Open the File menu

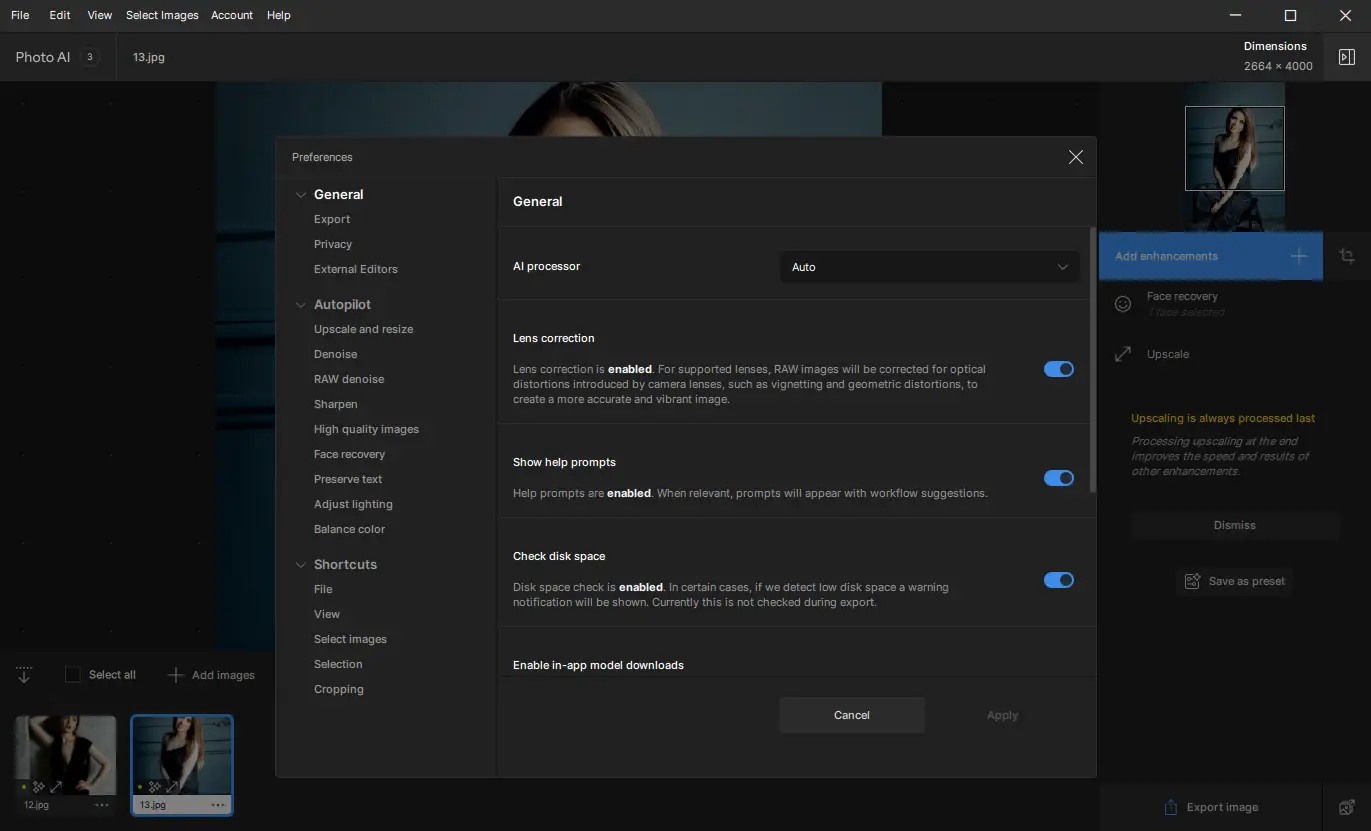coord(20,15)
